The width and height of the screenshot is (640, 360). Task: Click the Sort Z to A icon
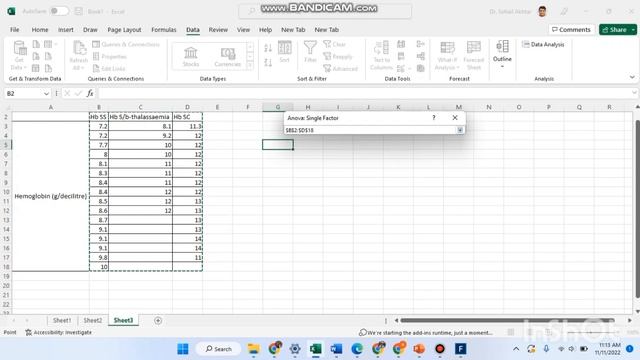point(268,62)
